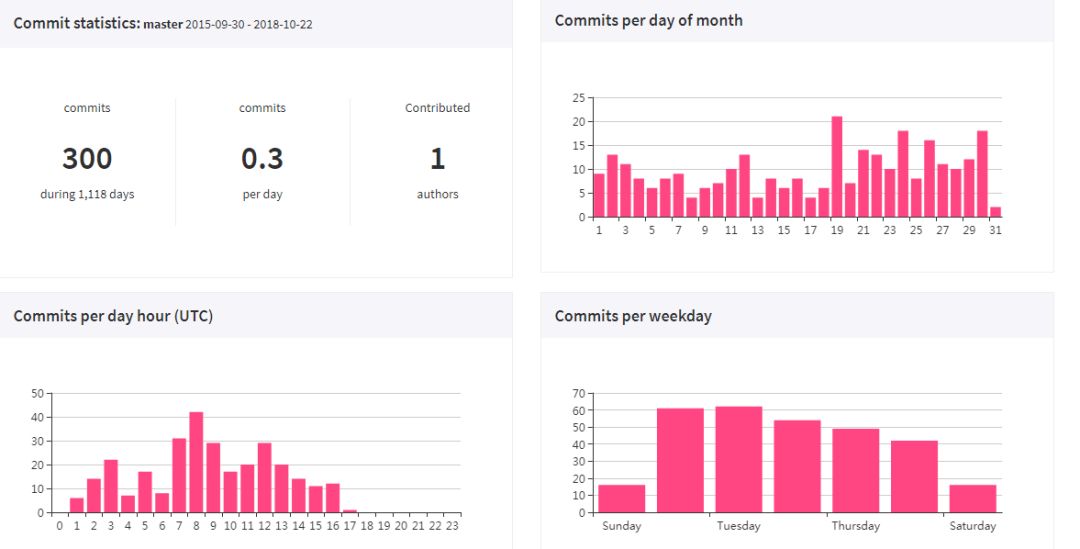This screenshot has height=549, width=1080.
Task: Click the day 1 bar in the monthly chart
Action: (x=599, y=195)
